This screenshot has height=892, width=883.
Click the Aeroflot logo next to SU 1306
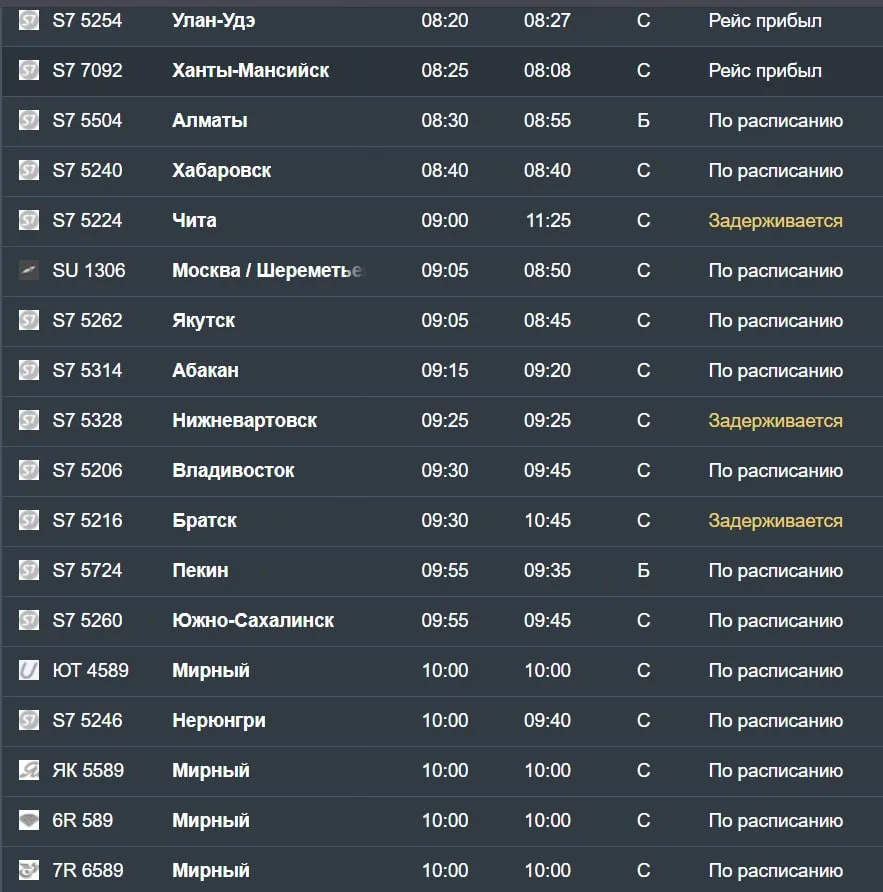[x=29, y=270]
